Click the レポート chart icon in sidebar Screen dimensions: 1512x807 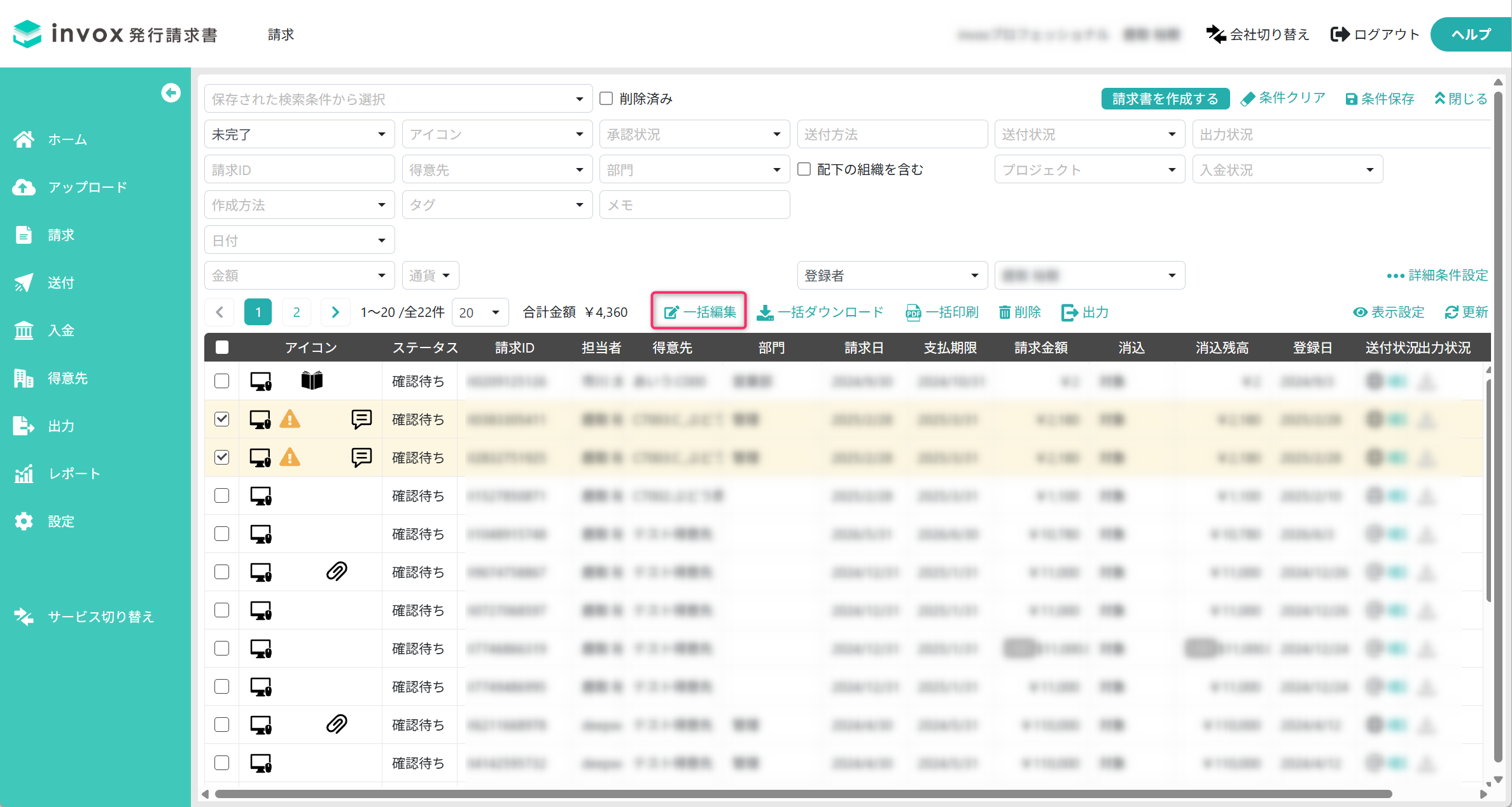click(x=24, y=474)
